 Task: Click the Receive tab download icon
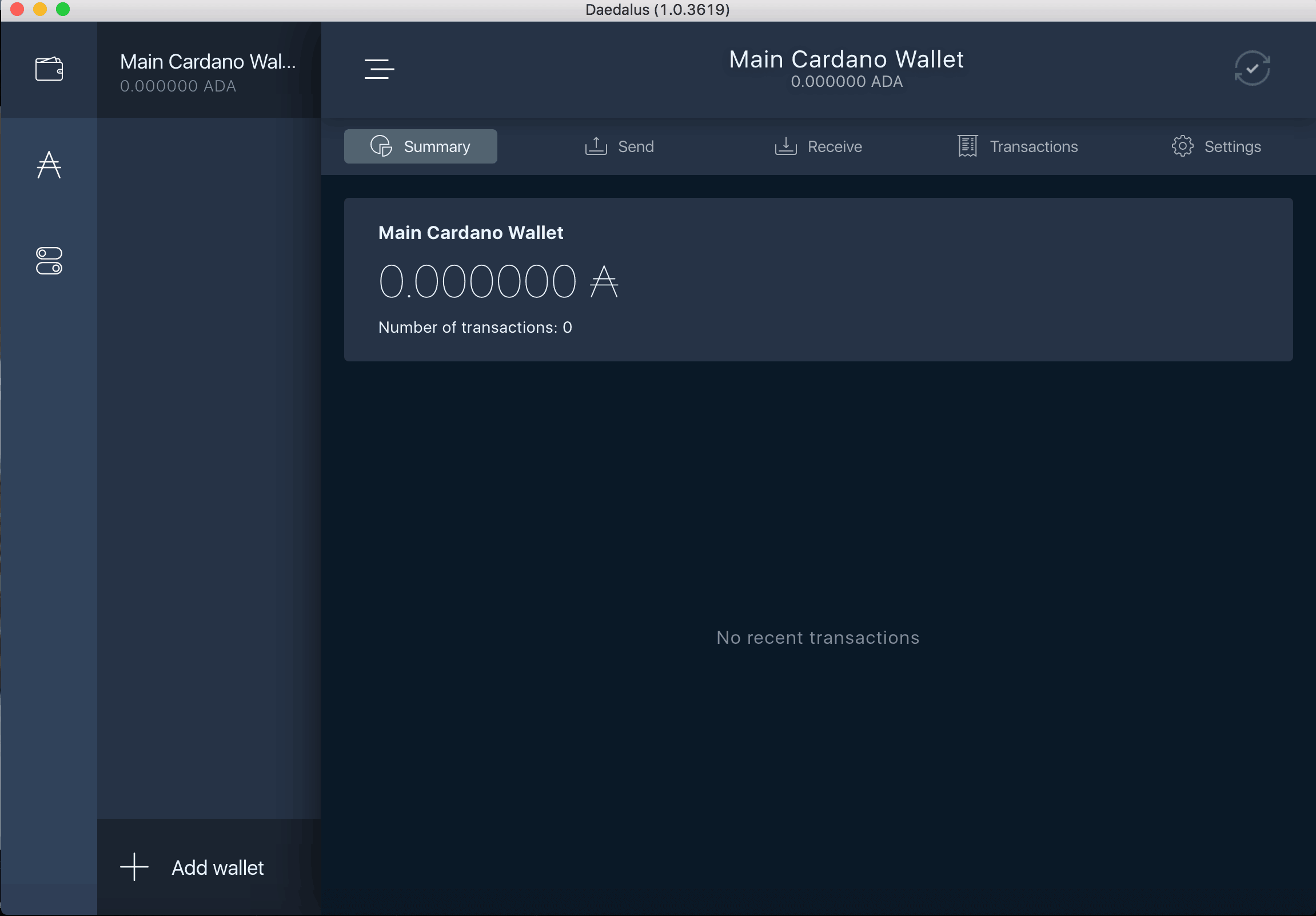pos(787,146)
